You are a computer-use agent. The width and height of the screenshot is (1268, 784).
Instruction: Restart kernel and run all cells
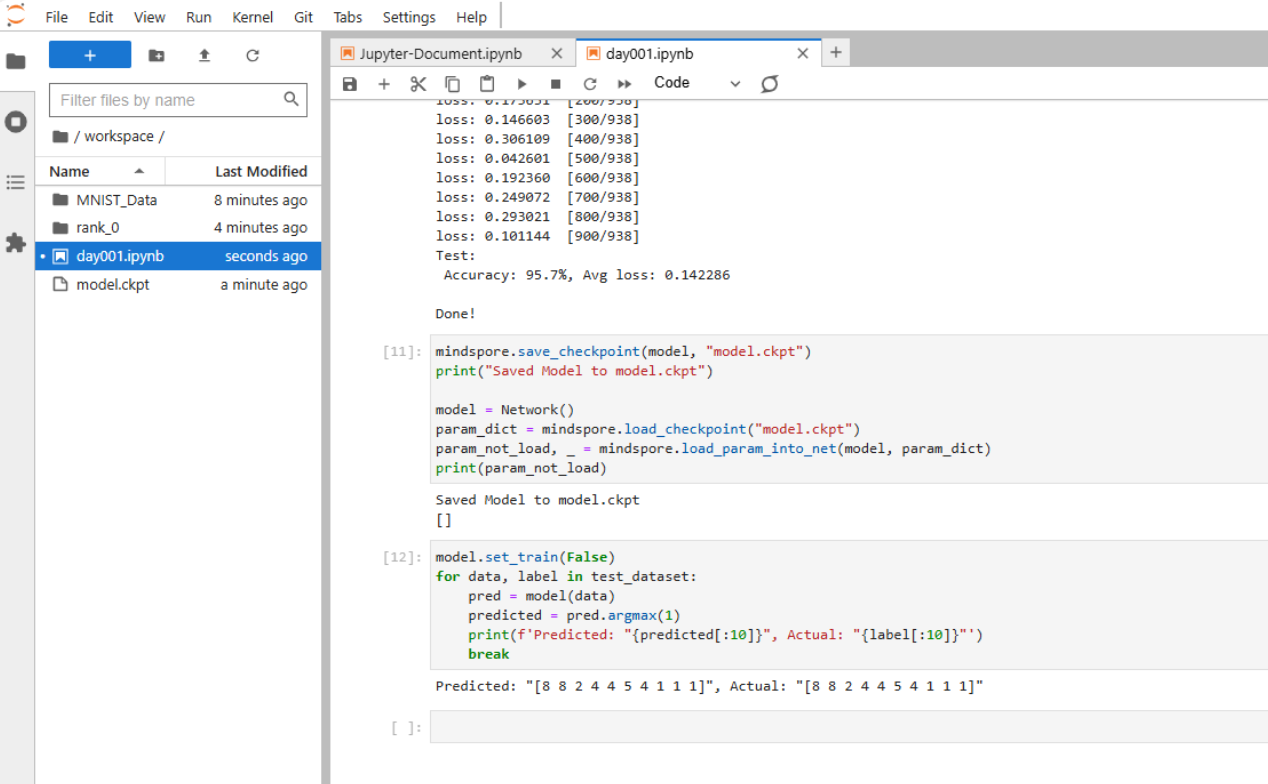[625, 84]
